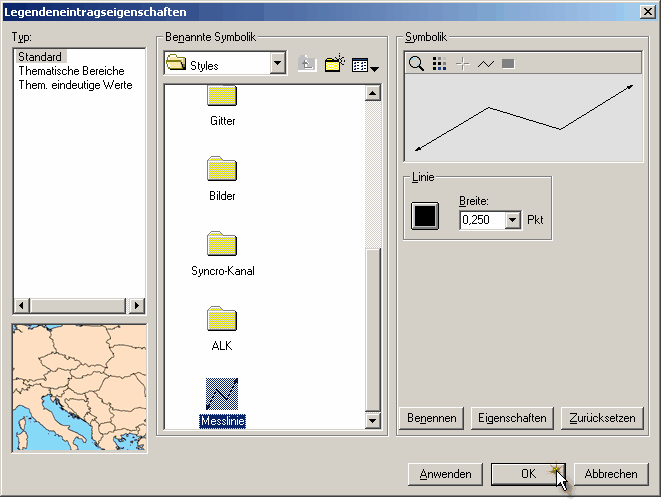The width and height of the screenshot is (661, 503).
Task: Click the magnifier zoom icon in Symbolik
Action: coord(416,64)
